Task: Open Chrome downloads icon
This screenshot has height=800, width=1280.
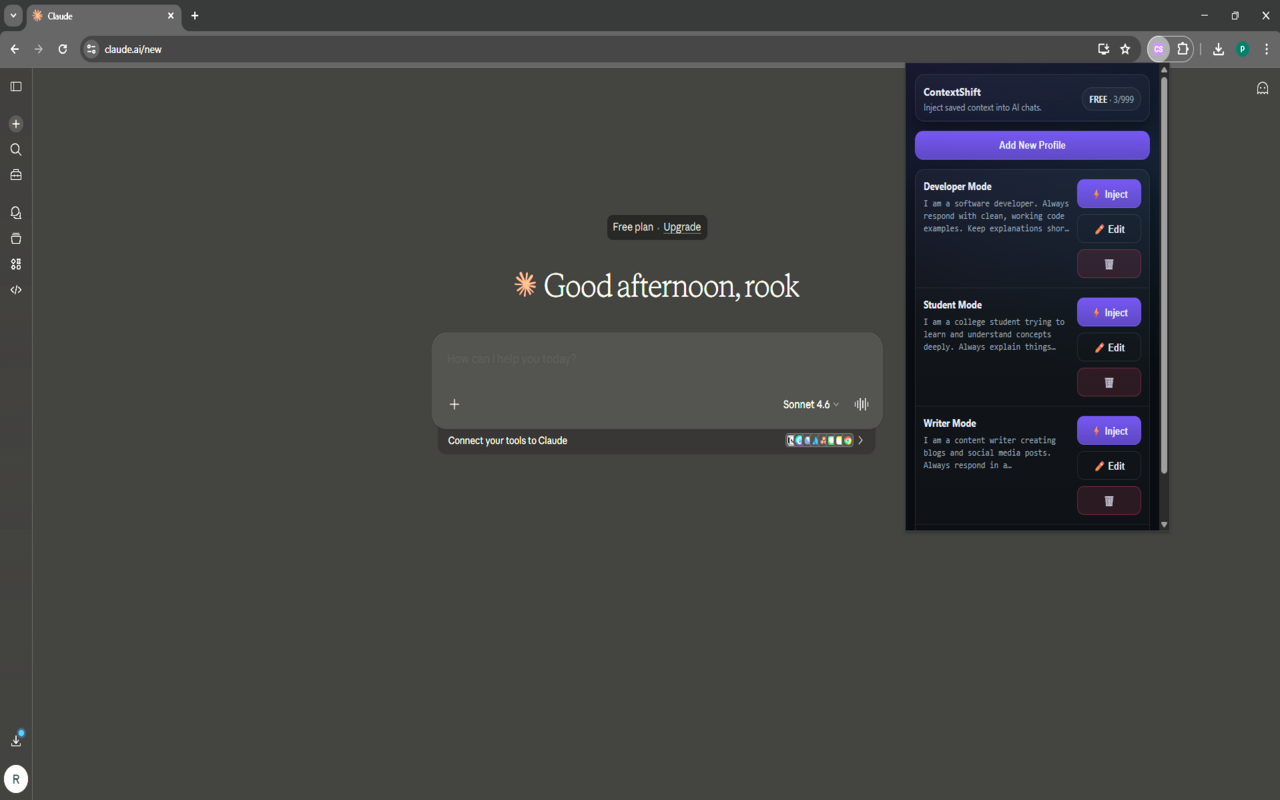Action: pos(1218,49)
